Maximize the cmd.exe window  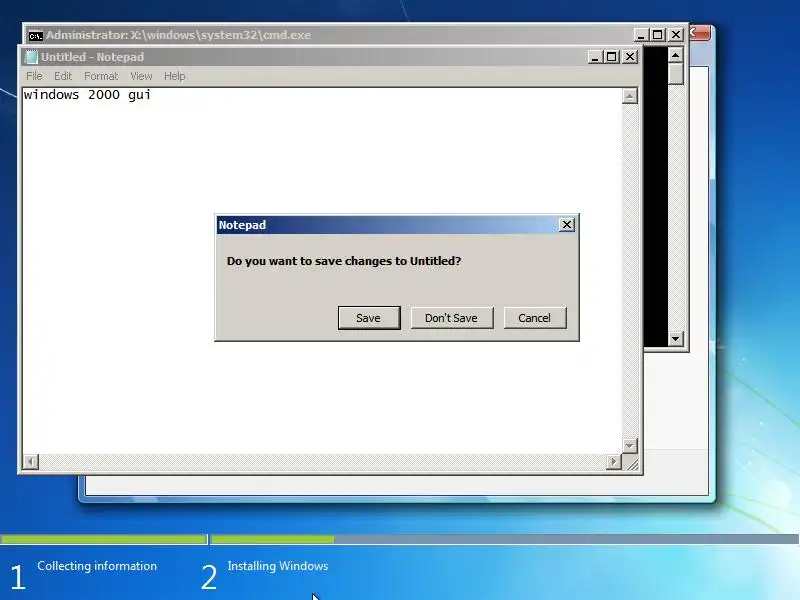pyautogui.click(x=658, y=35)
